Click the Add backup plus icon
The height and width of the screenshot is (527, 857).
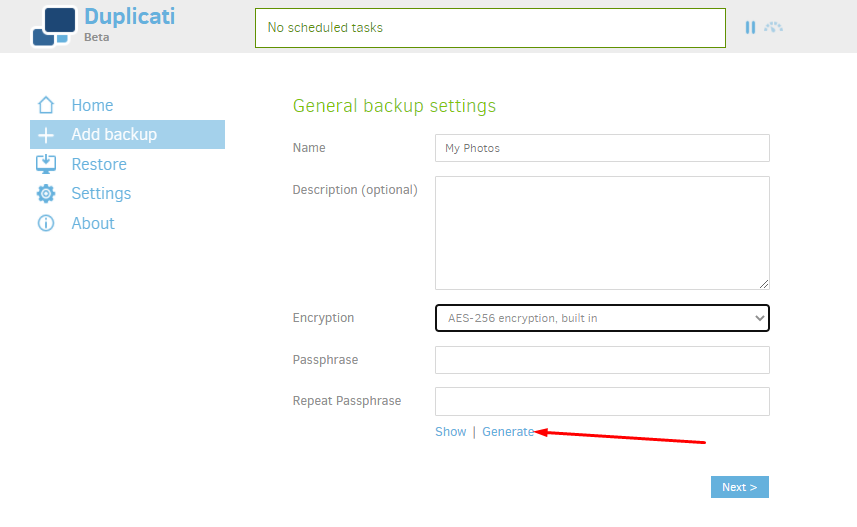(46, 135)
